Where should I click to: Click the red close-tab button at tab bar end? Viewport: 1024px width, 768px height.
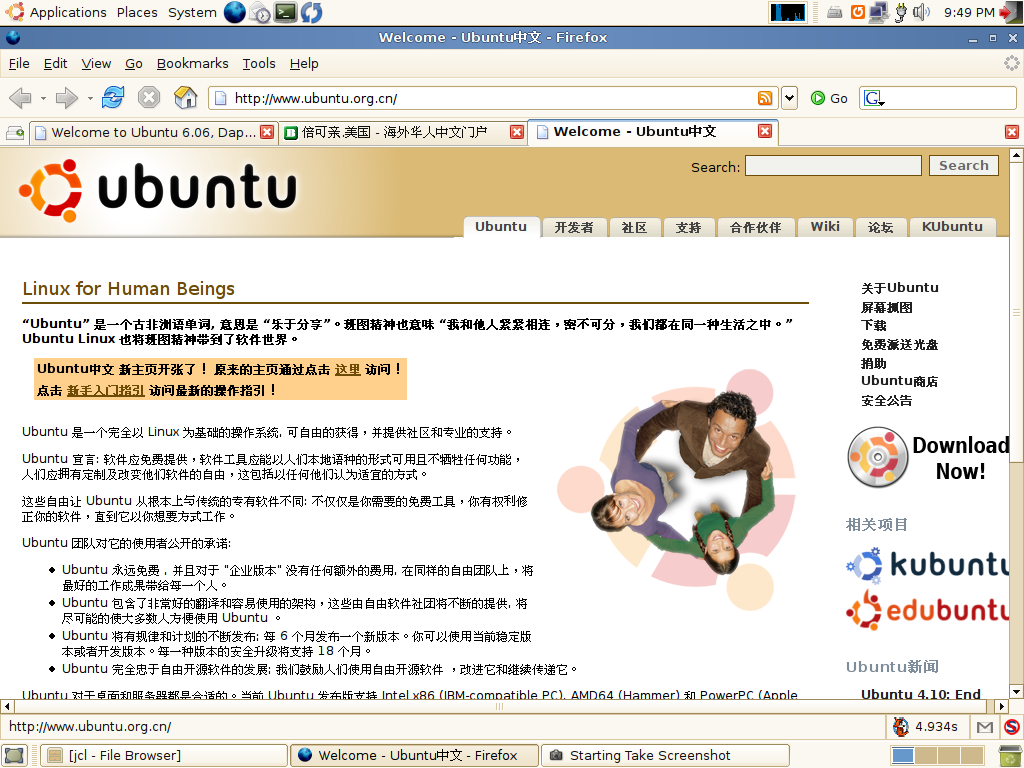tap(1012, 132)
